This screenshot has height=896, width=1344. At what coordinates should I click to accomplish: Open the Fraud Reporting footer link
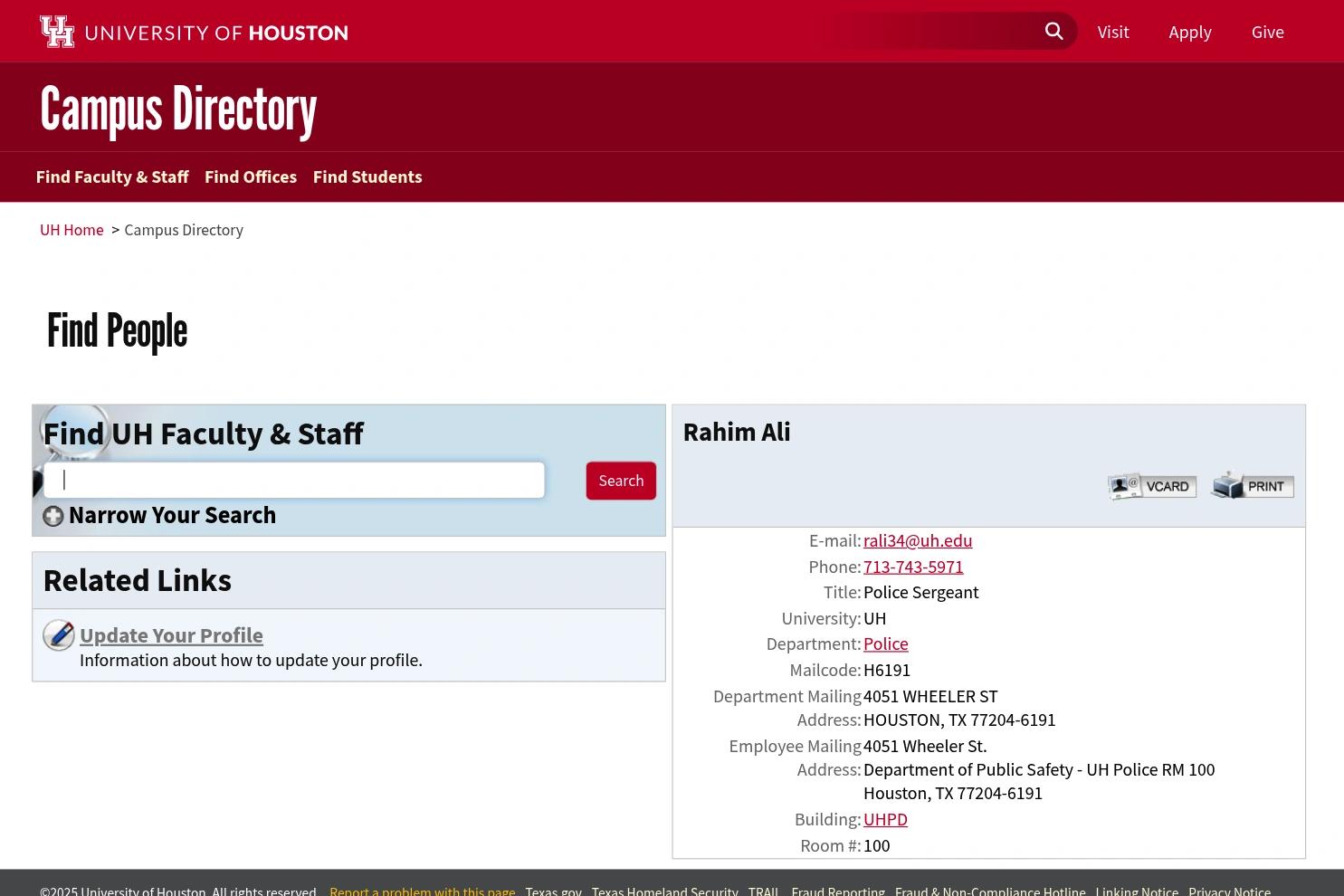coord(838,891)
